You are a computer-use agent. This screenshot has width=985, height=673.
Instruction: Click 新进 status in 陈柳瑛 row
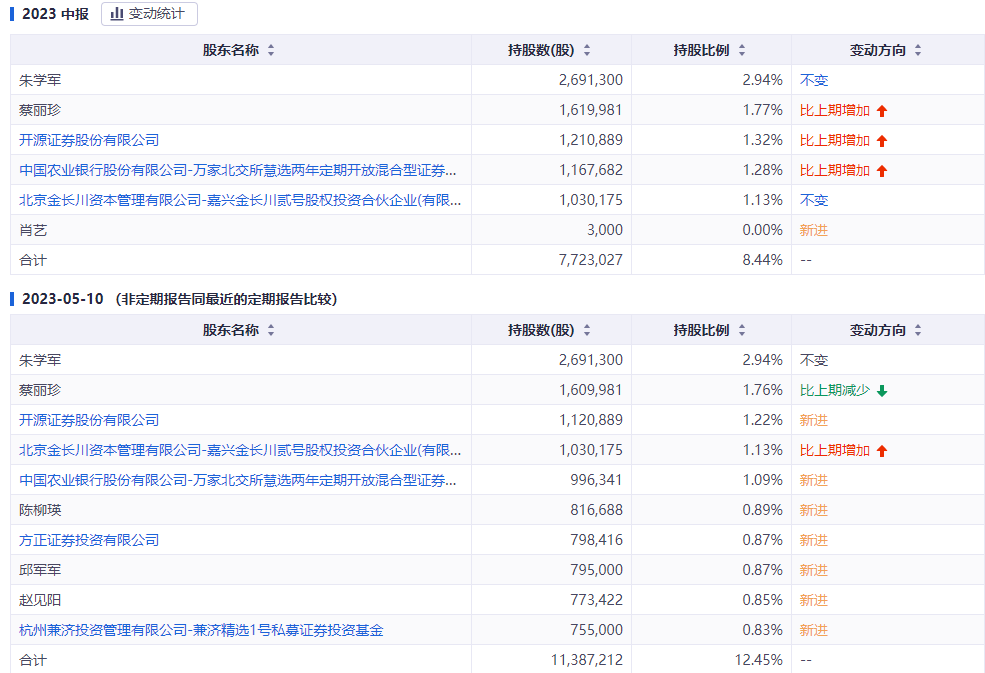click(814, 510)
